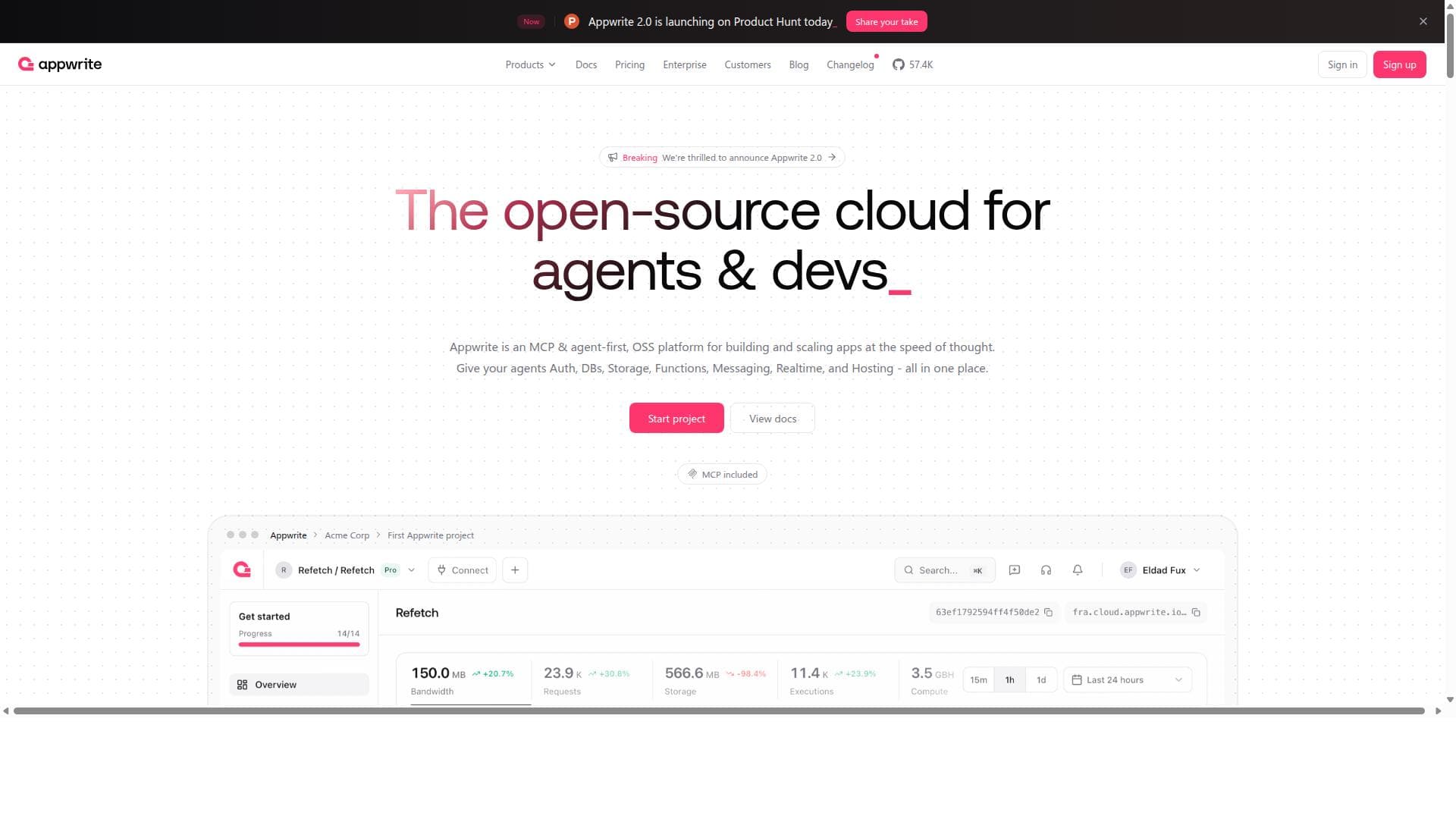This screenshot has height=819, width=1456.
Task: Open the support headset icon
Action: (1046, 570)
